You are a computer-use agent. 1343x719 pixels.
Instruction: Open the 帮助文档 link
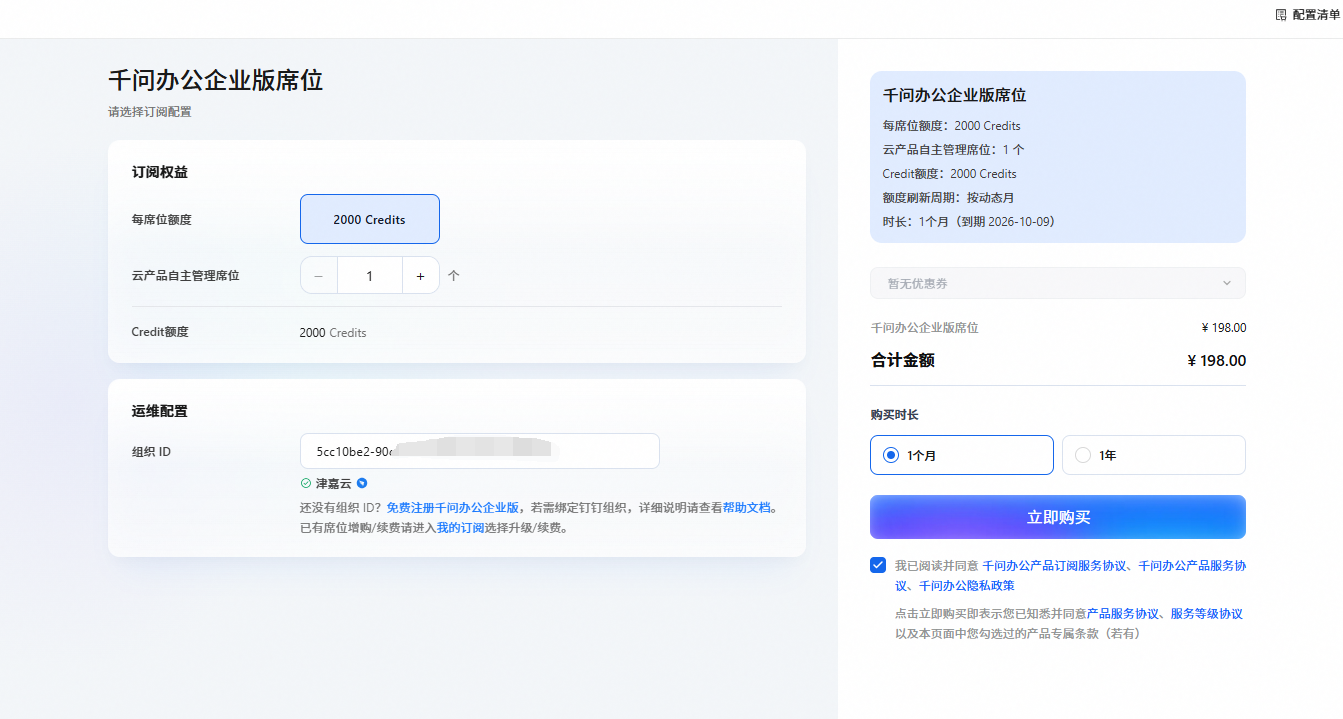tap(747, 507)
